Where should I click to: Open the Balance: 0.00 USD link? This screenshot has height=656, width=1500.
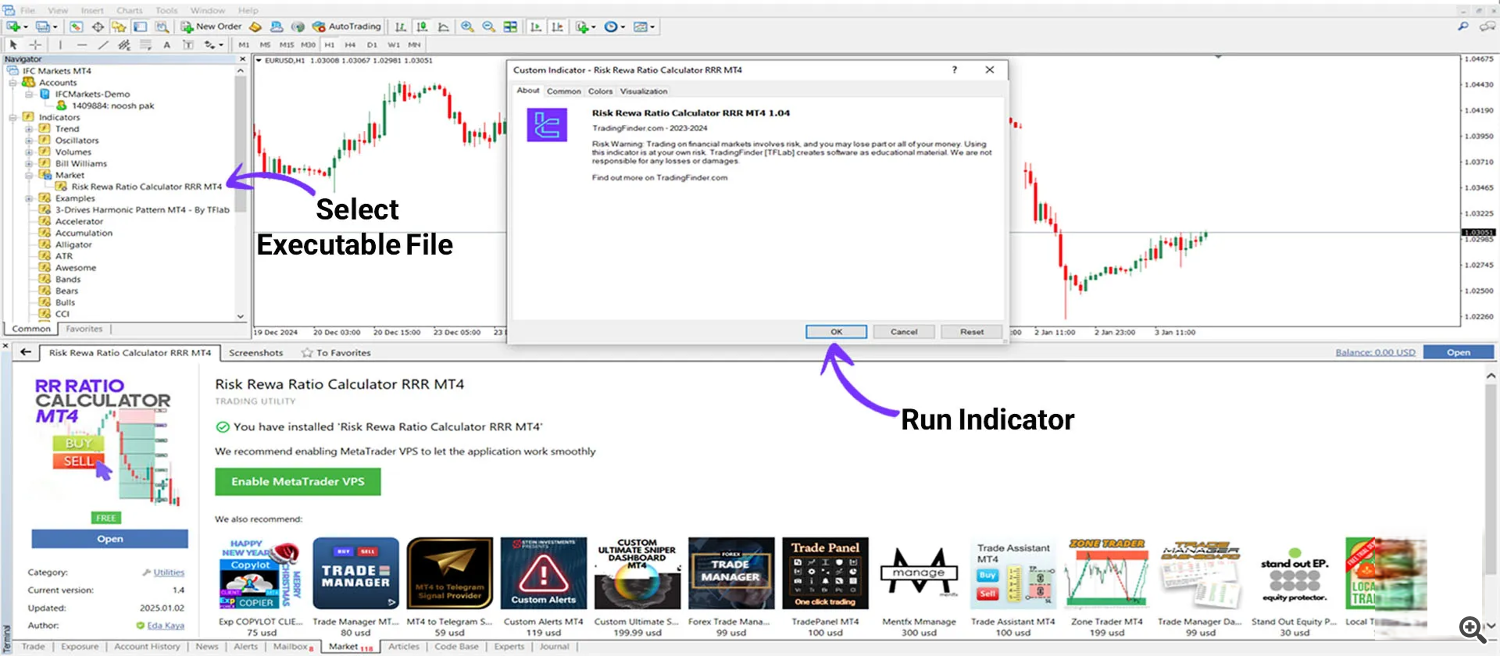1375,352
